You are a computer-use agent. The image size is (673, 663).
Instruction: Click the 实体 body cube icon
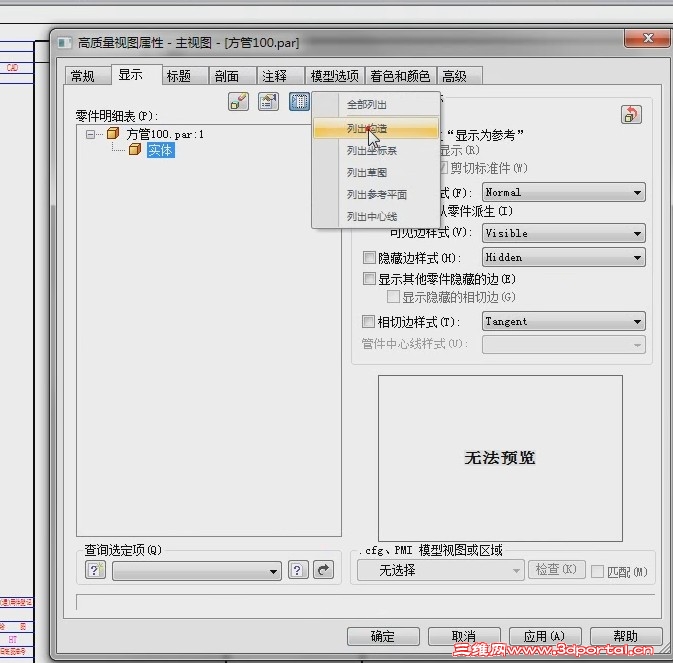[135, 149]
